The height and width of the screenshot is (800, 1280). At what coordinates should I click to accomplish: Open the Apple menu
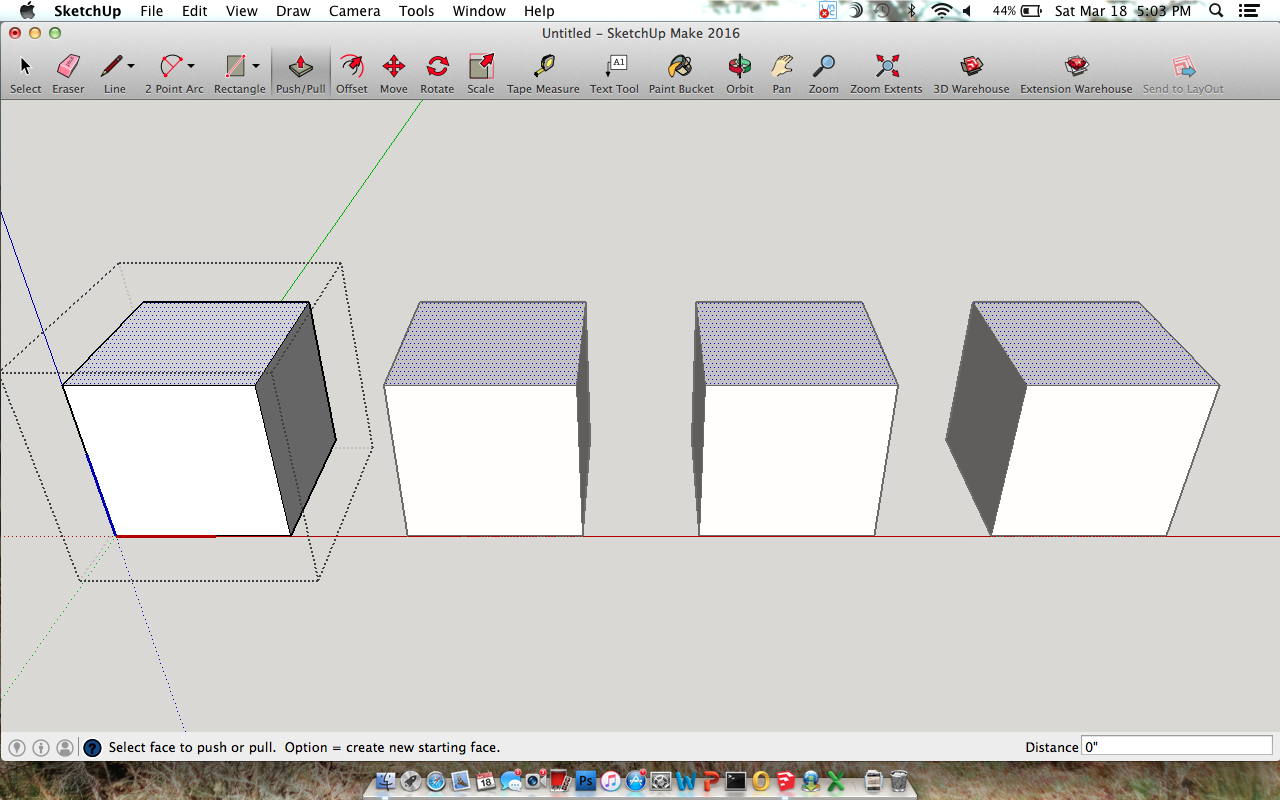tap(27, 11)
